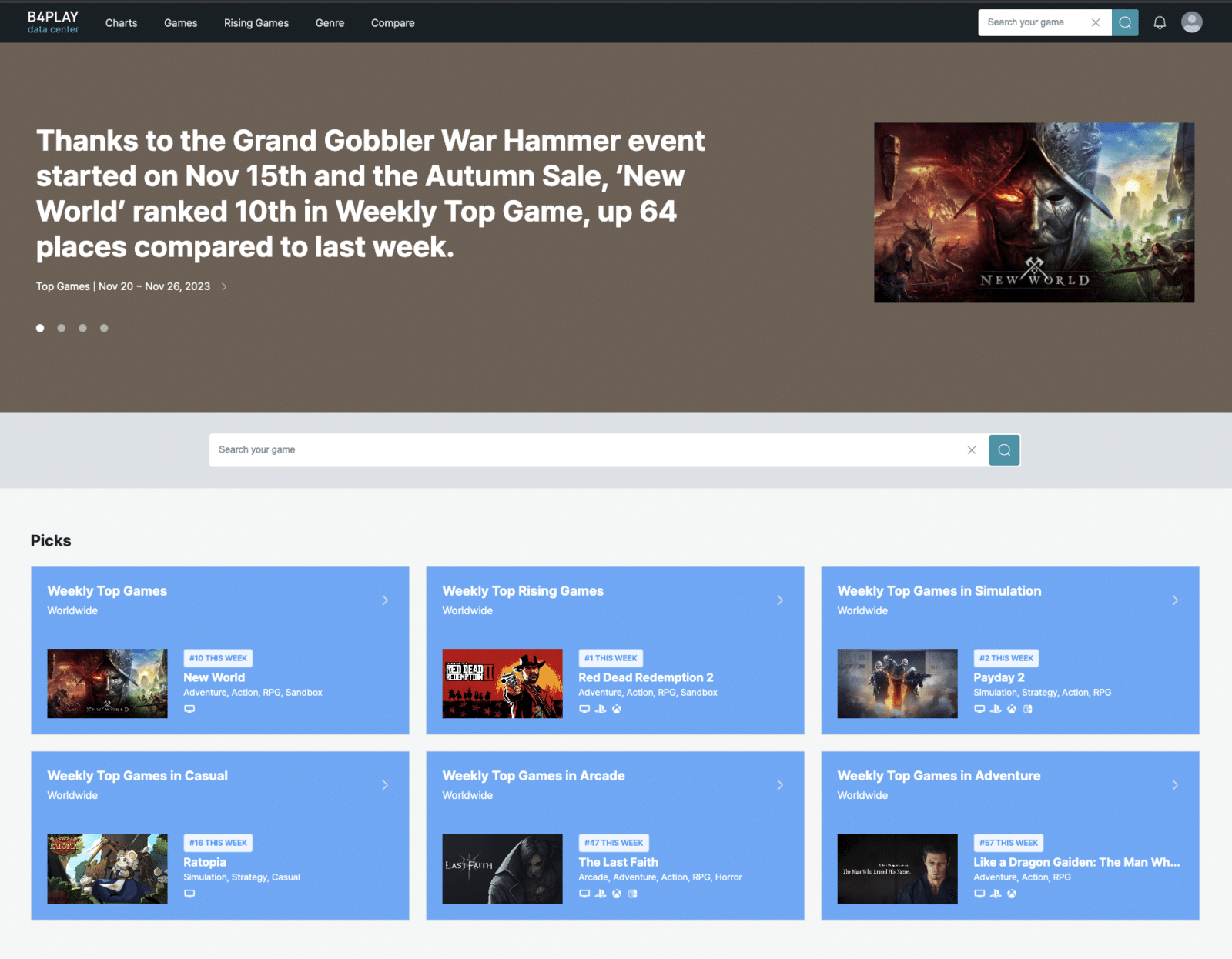Open Weekly Top Games heading
The height and width of the screenshot is (959, 1232).
(107, 591)
